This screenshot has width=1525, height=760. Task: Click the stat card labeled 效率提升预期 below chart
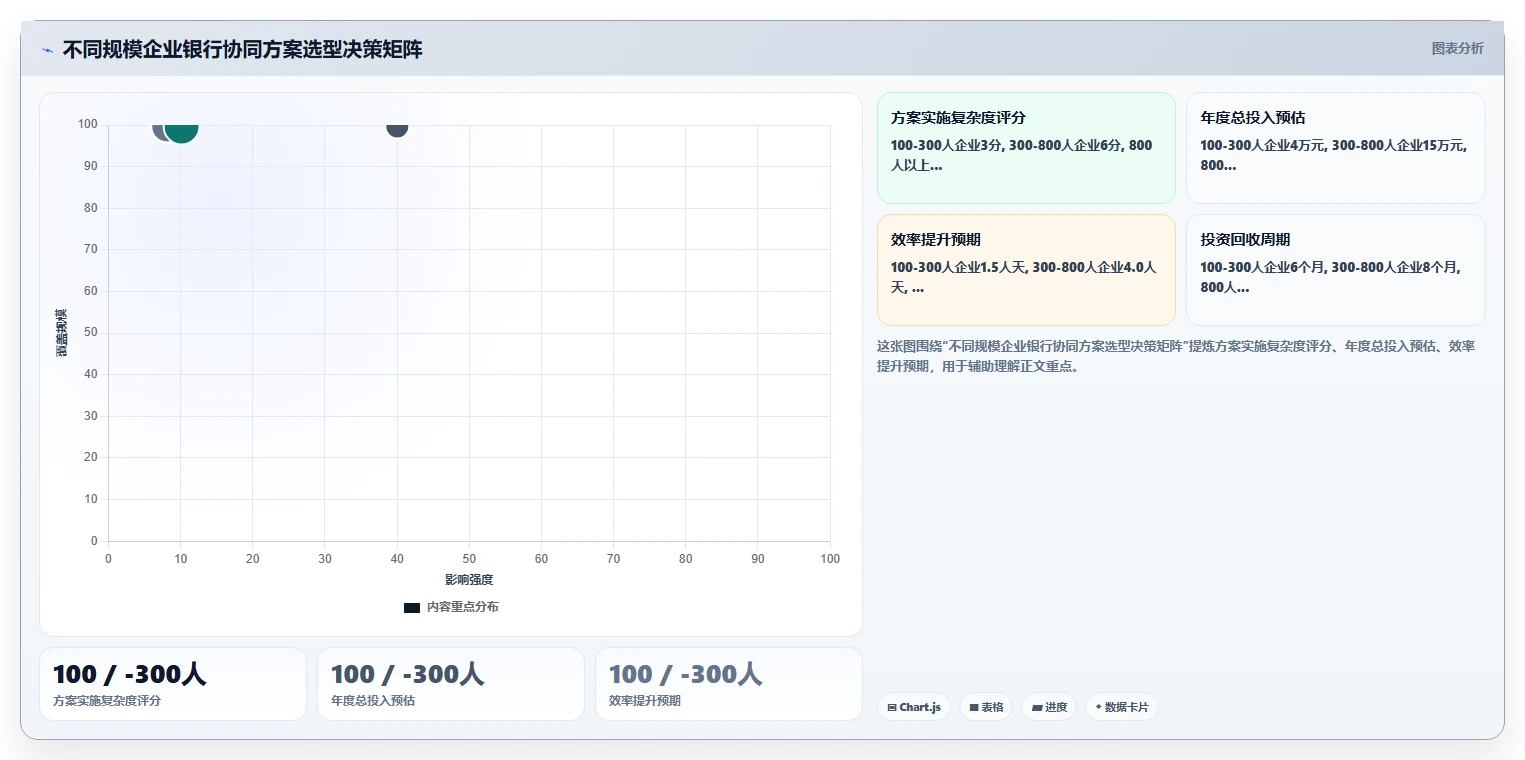729,684
